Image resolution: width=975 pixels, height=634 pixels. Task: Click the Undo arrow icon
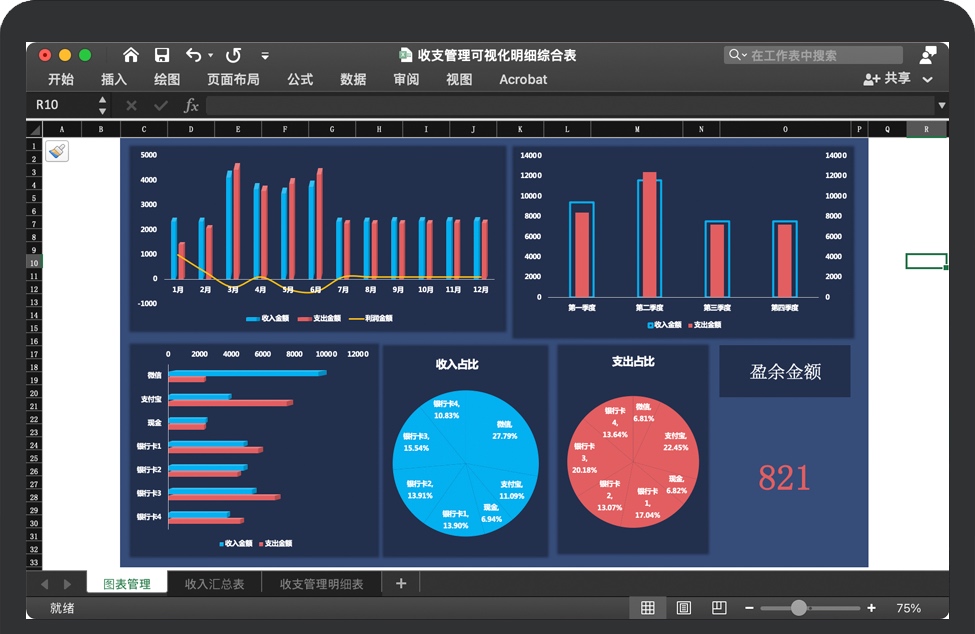point(194,55)
